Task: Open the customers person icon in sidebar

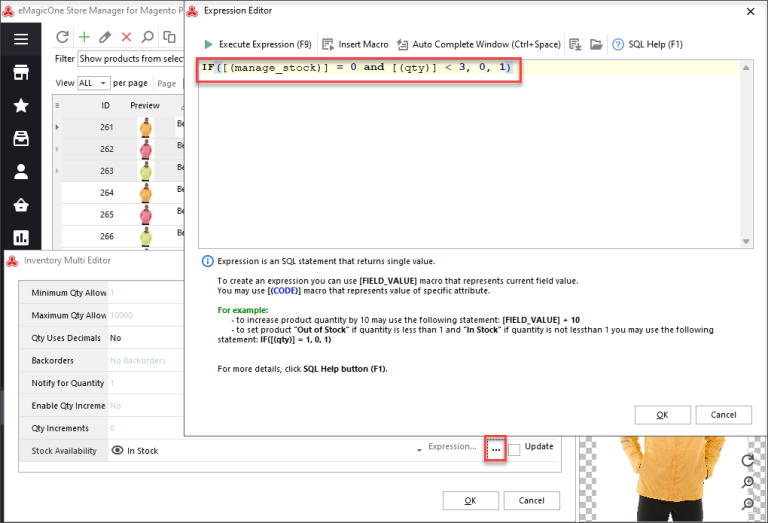Action: coord(21,172)
